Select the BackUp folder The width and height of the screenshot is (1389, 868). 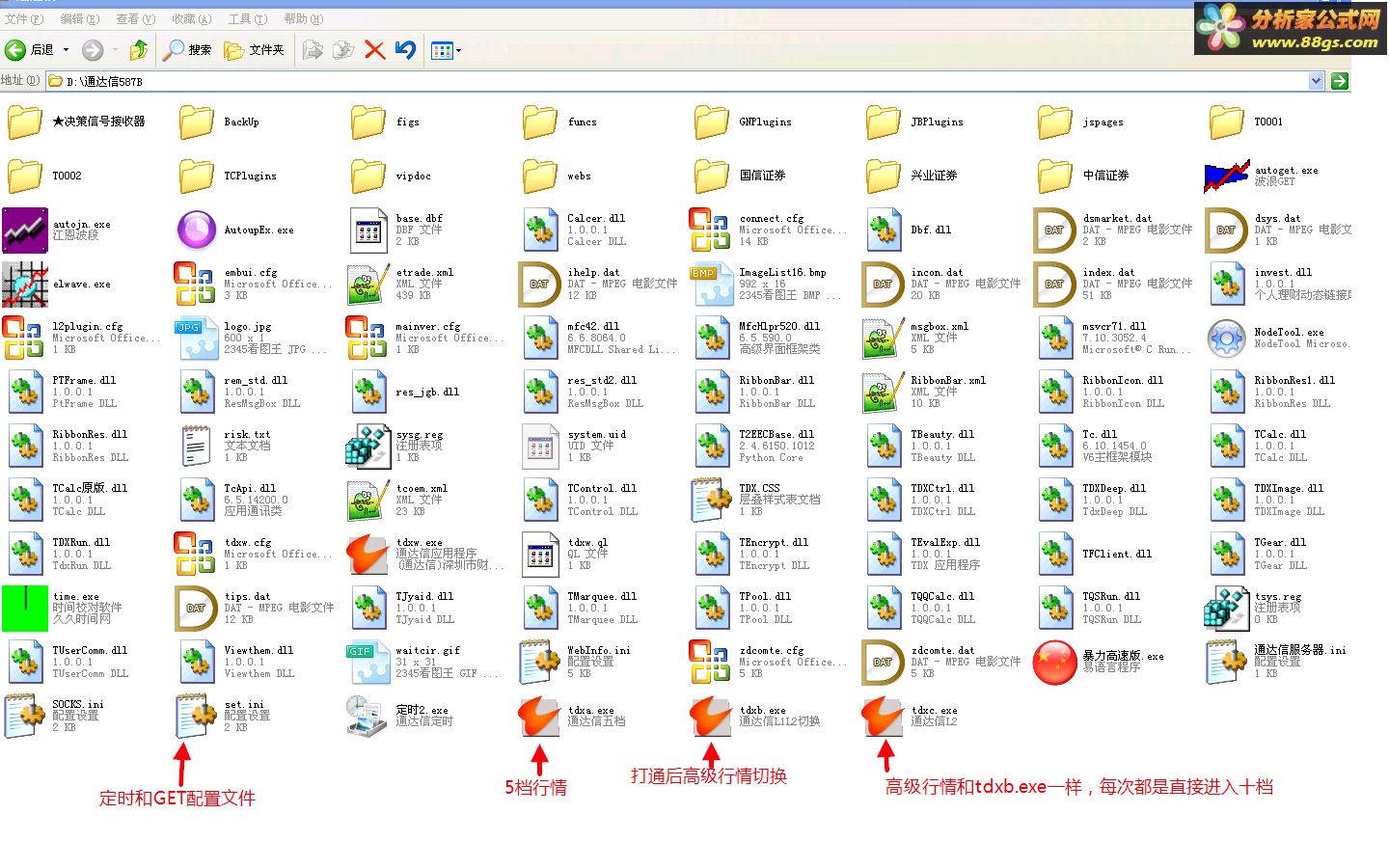[x=196, y=122]
